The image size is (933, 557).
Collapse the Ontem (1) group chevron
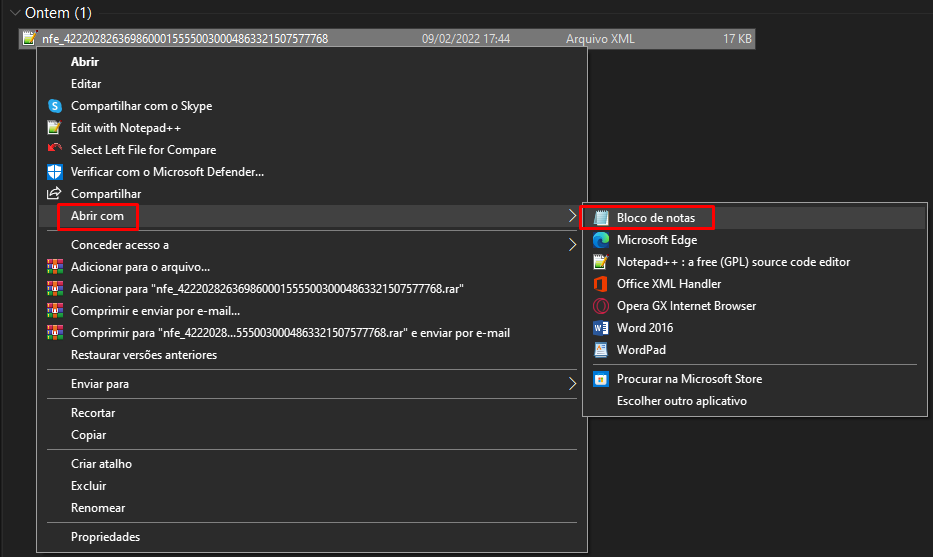pyautogui.click(x=15, y=12)
